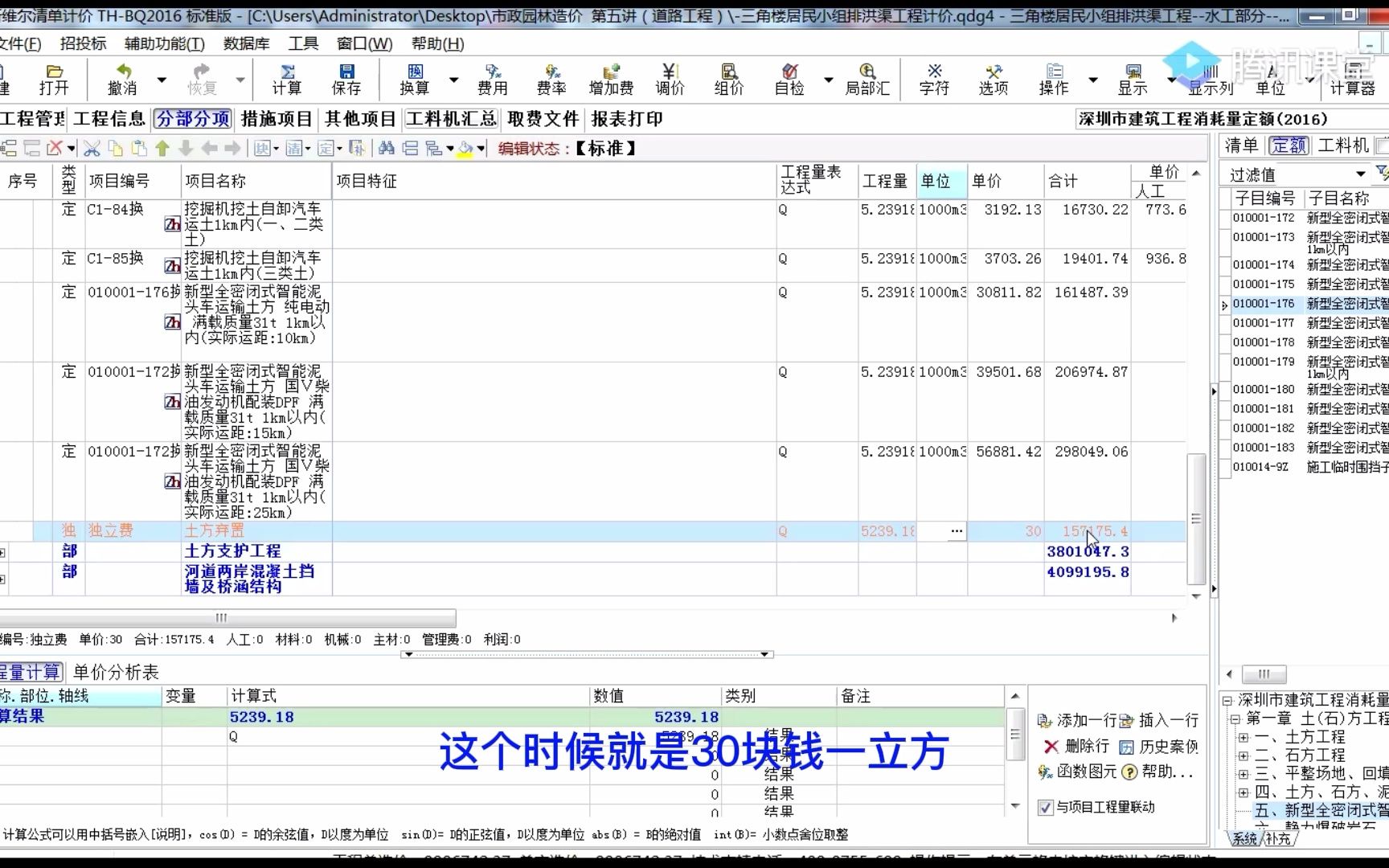Screen dimensions: 1389x868
Task: Switch to the 报表打印 tab
Action: pyautogui.click(x=627, y=119)
